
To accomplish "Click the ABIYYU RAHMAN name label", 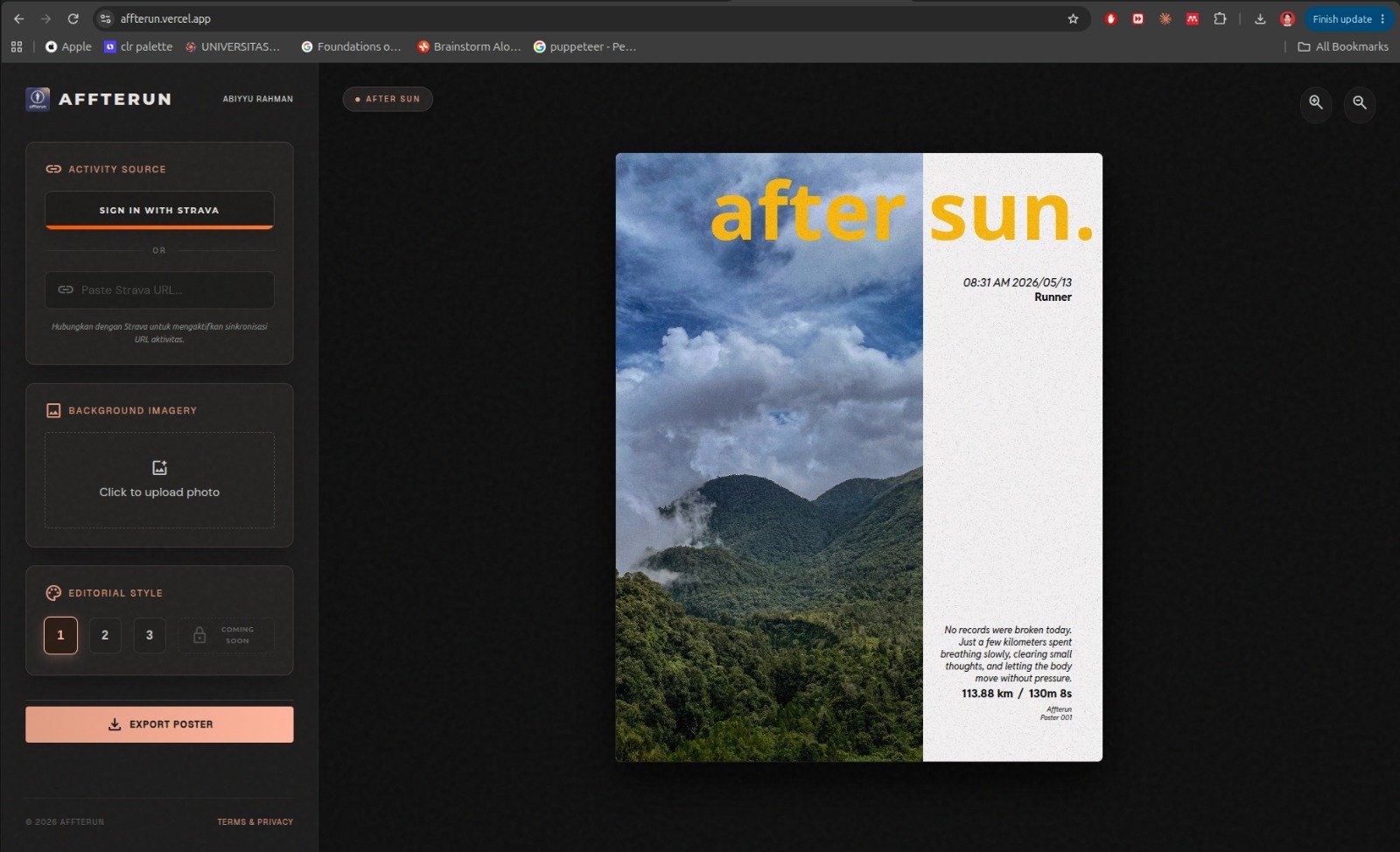I will click(257, 99).
